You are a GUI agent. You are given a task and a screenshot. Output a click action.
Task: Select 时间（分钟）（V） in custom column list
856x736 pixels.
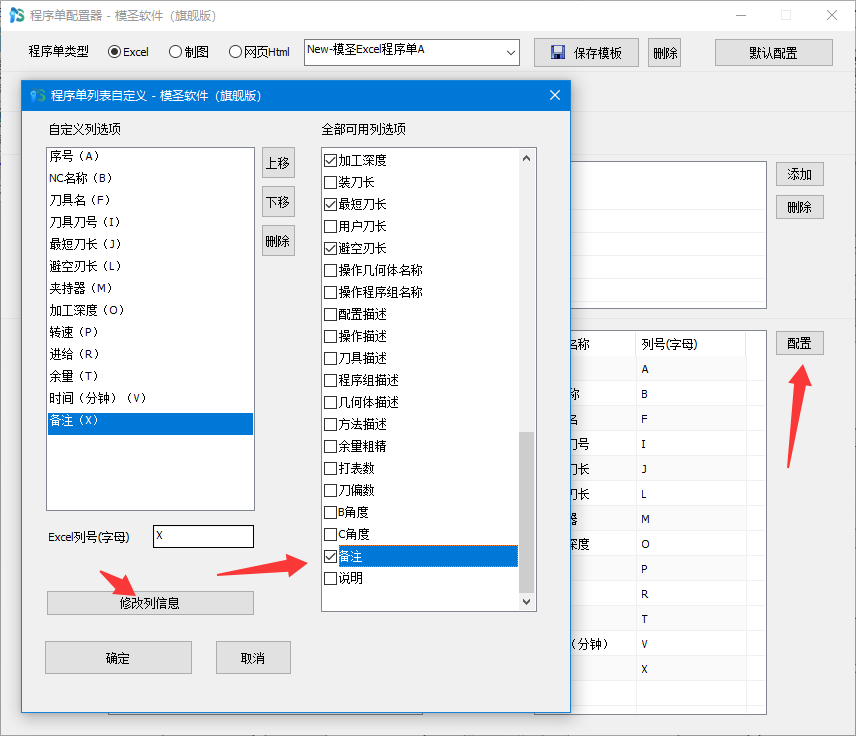point(150,398)
